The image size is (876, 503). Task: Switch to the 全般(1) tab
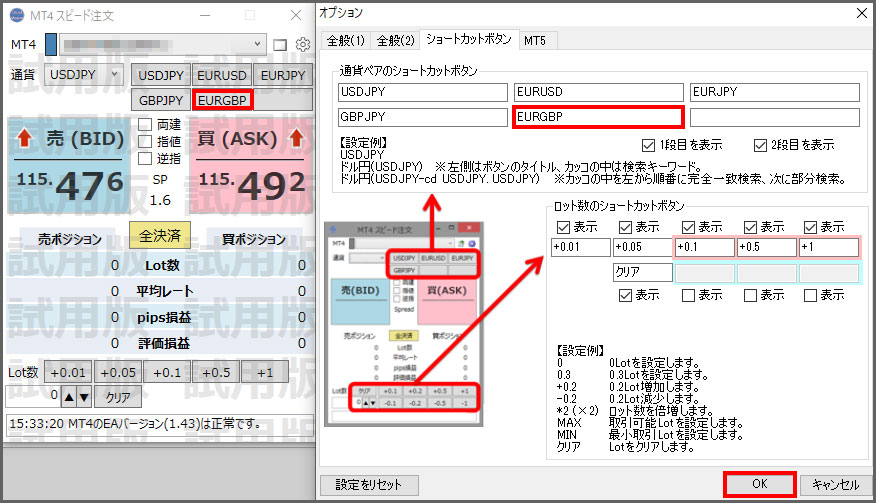(346, 40)
